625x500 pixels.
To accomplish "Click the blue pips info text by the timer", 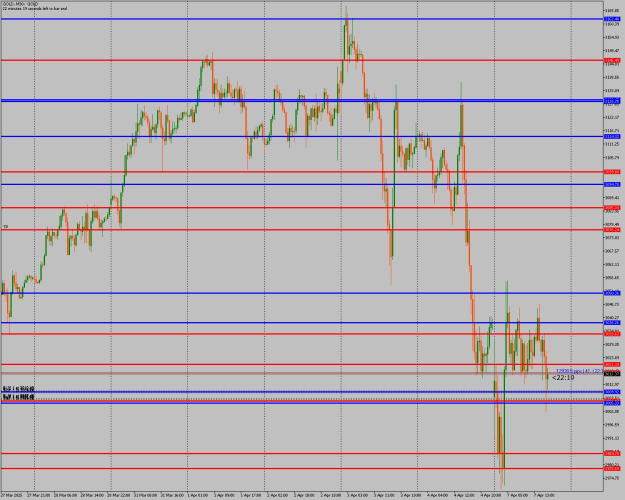I will tap(580, 371).
